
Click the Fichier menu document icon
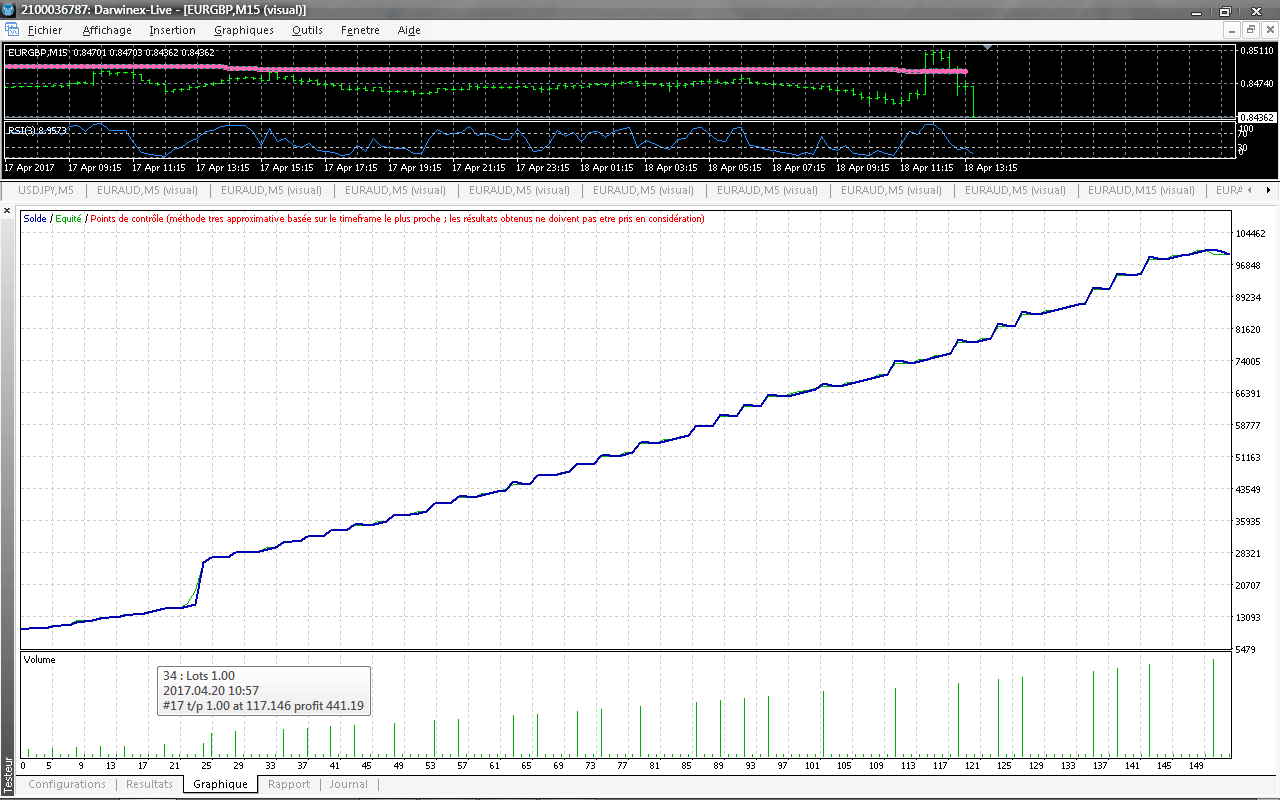(x=11, y=30)
